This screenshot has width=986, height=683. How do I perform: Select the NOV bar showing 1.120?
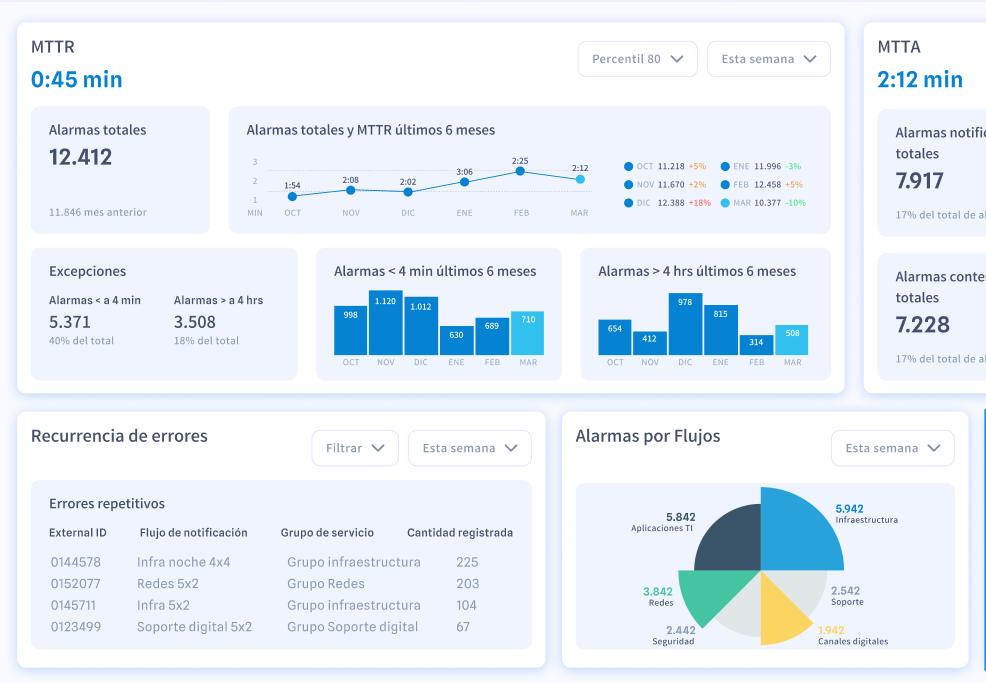[x=385, y=320]
